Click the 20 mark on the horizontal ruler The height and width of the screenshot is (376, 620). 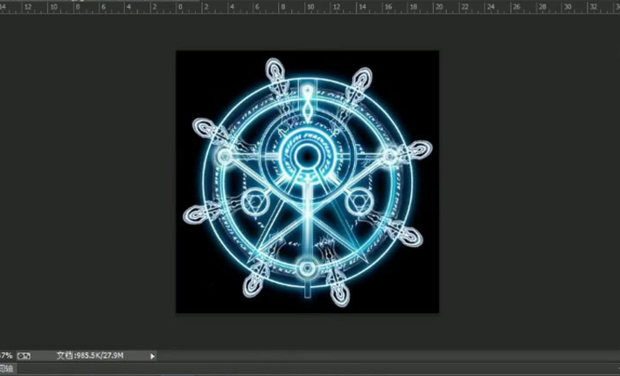click(x=440, y=7)
